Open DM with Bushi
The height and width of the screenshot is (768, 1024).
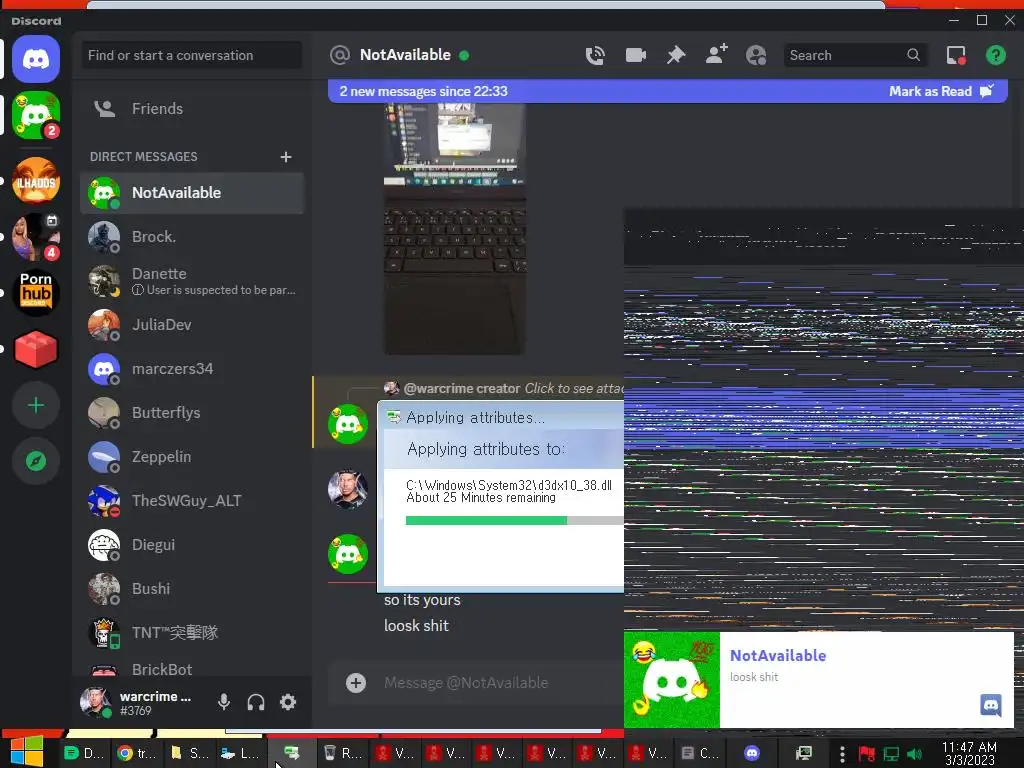click(191, 588)
